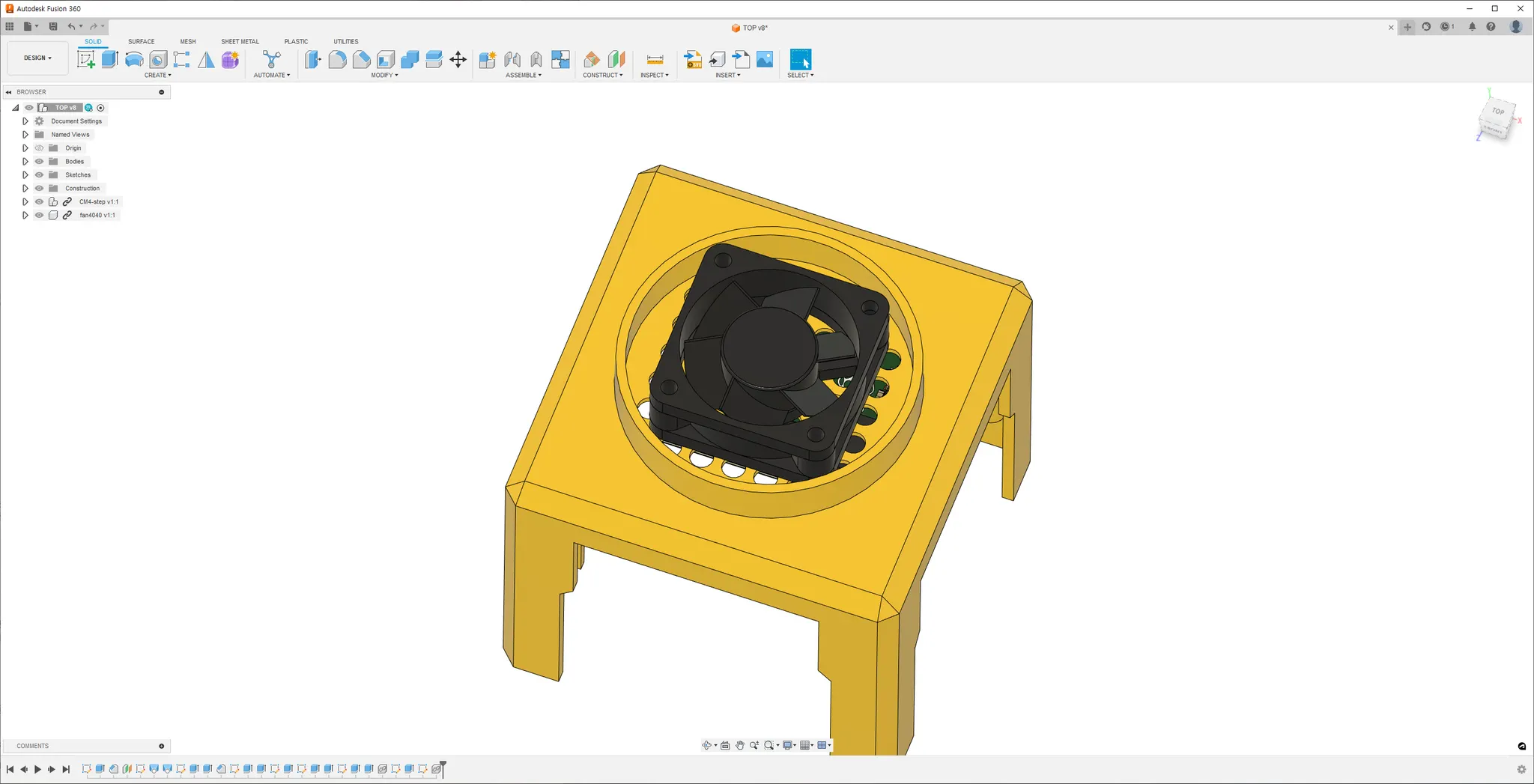Open the CONSTRUCT dropdown menu
This screenshot has height=784, width=1534.
(x=603, y=76)
